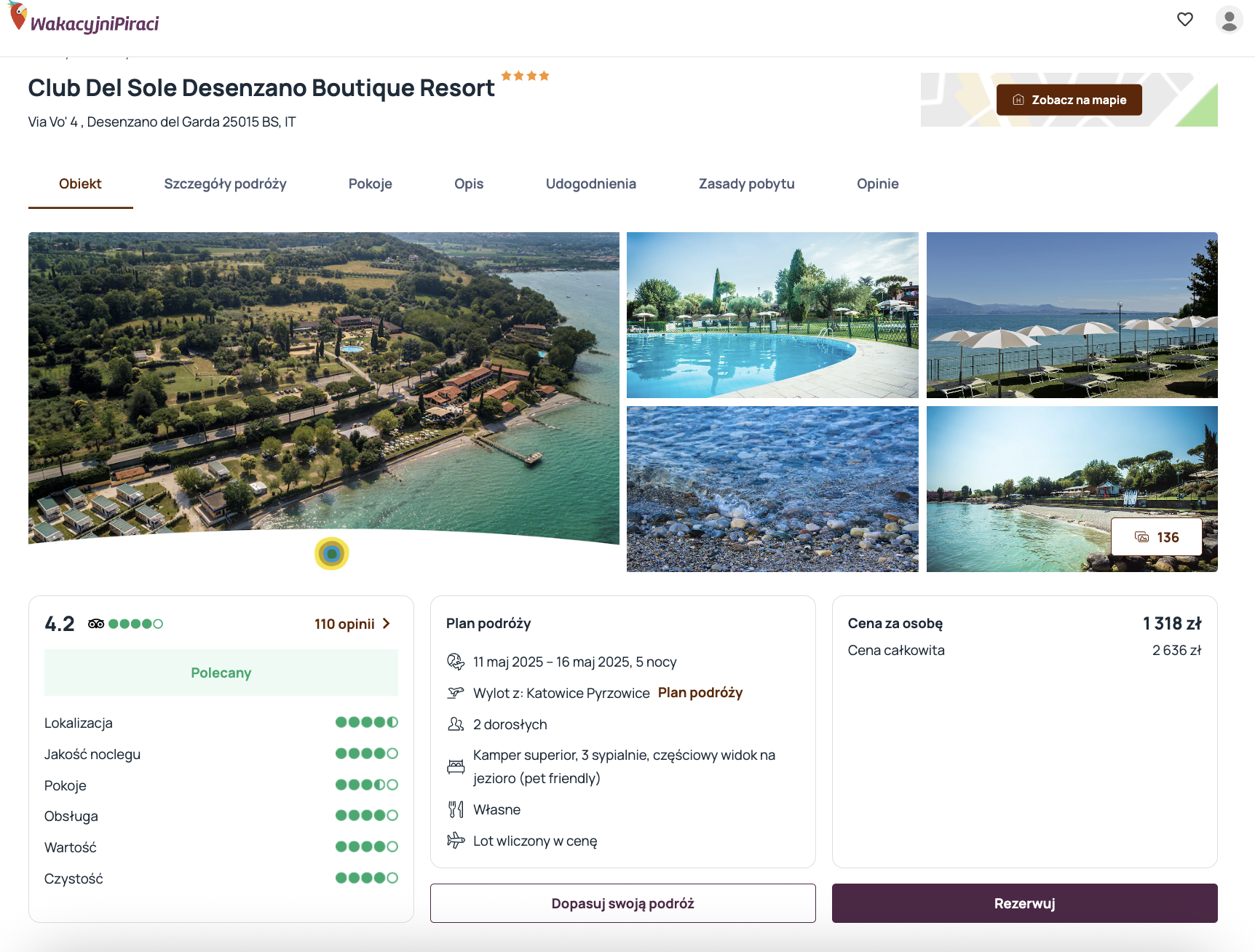Open the 136 photos gallery button
Viewport: 1255px width, 952px height.
pos(1157,537)
